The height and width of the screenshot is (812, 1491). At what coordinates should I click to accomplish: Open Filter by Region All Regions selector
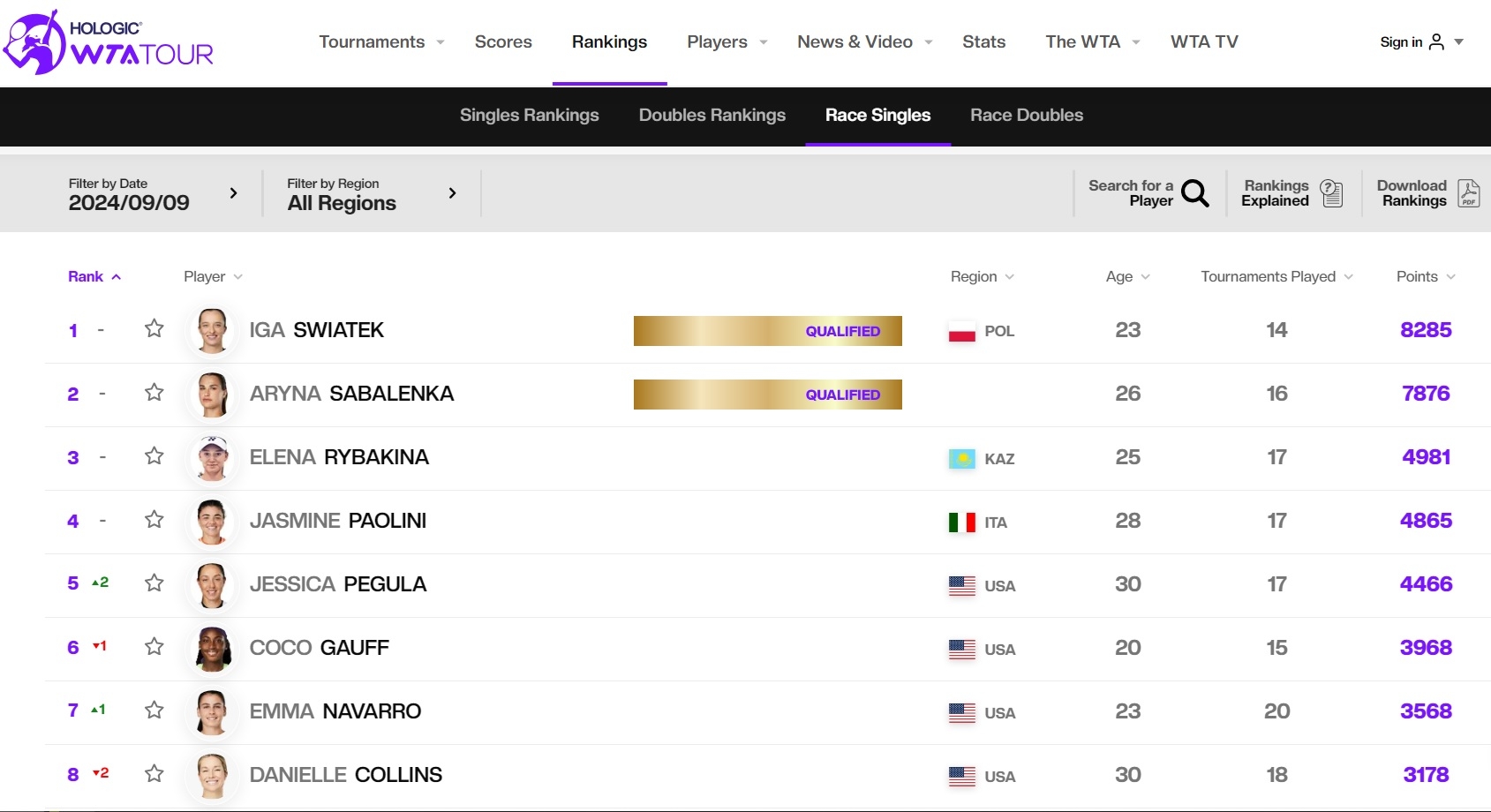pos(372,193)
